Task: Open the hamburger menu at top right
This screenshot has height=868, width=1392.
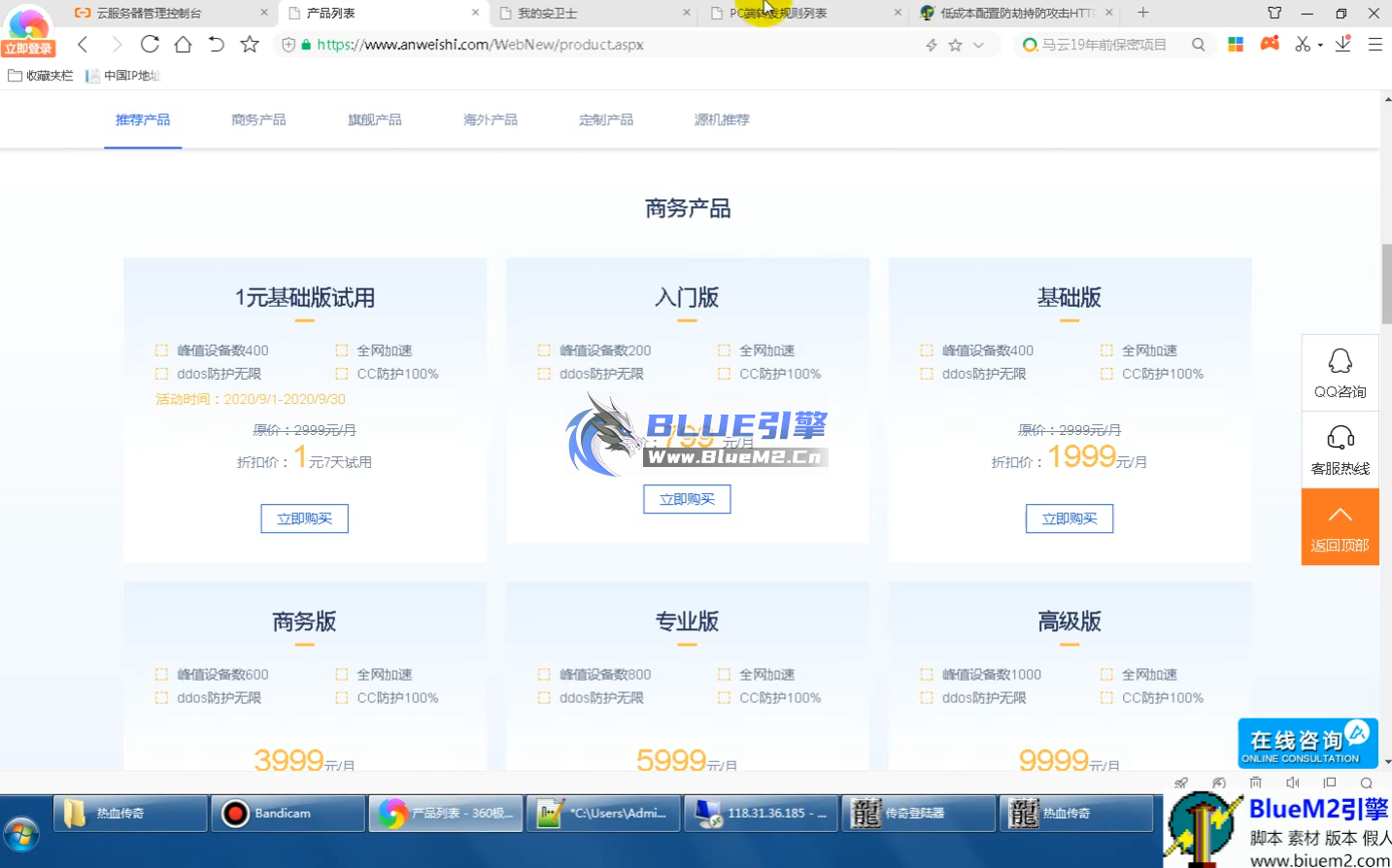Action: pos(1375,44)
